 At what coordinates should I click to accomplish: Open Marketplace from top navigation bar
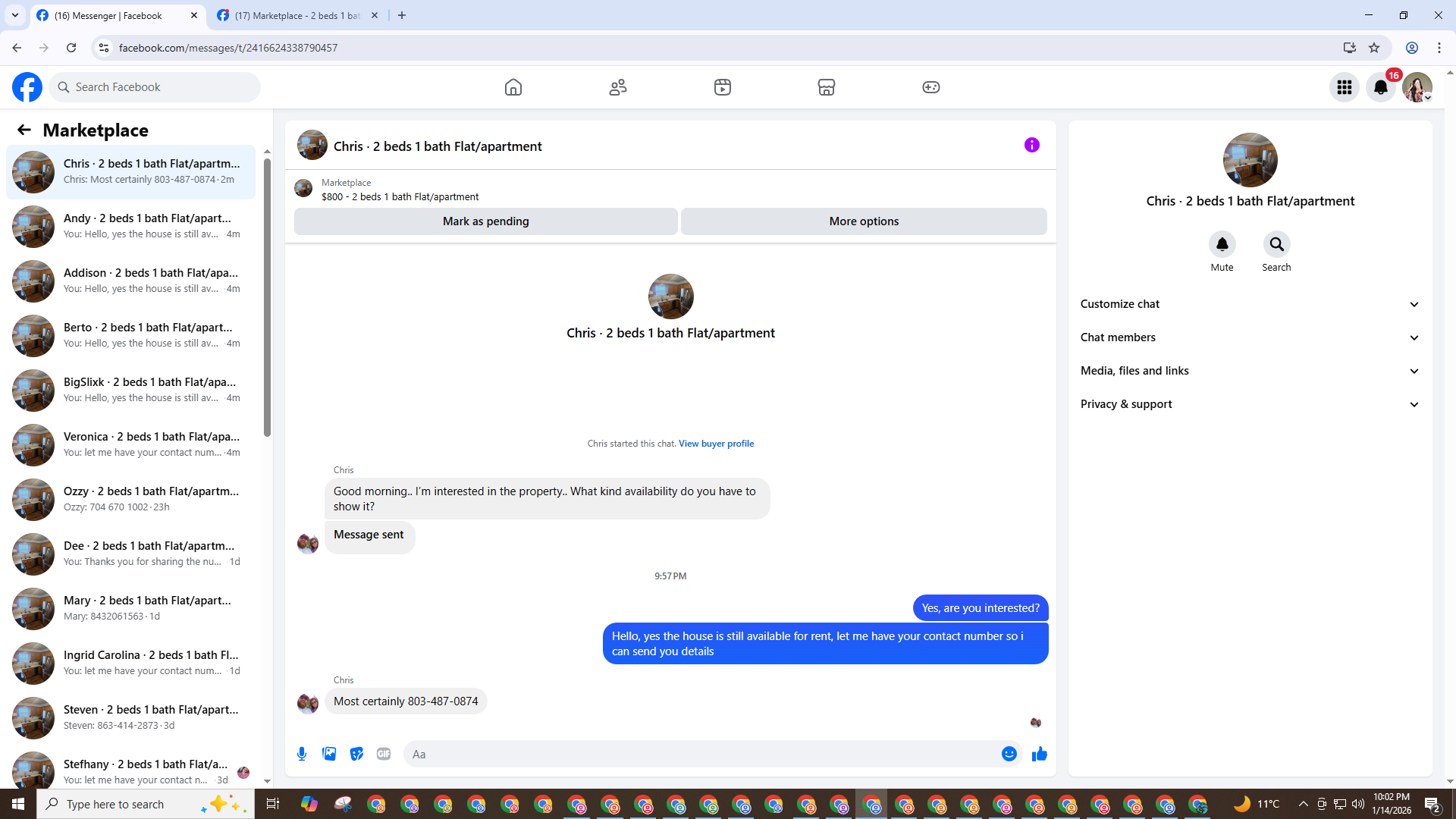826,87
